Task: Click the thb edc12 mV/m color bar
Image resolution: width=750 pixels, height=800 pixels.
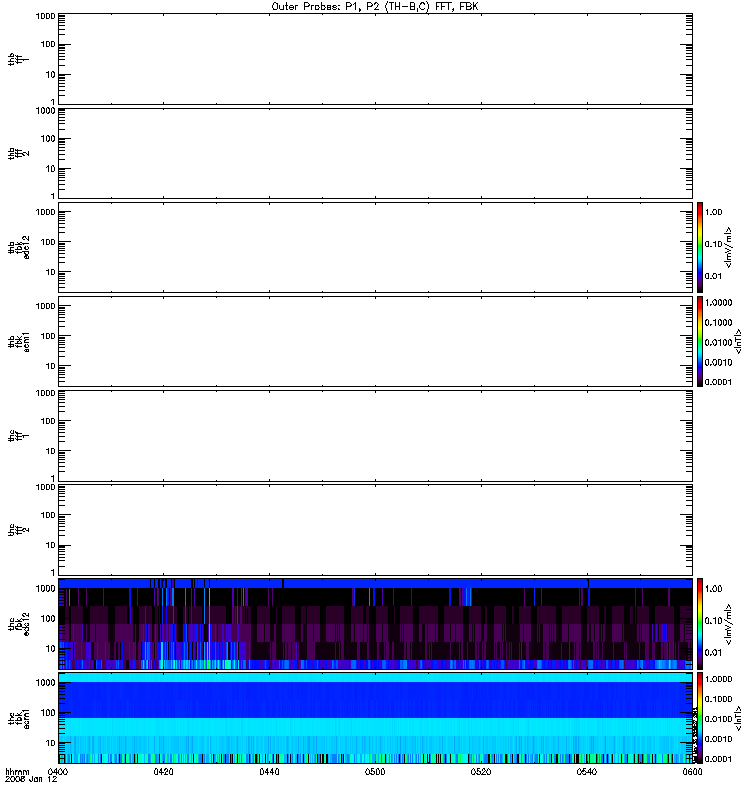Action: coord(700,247)
